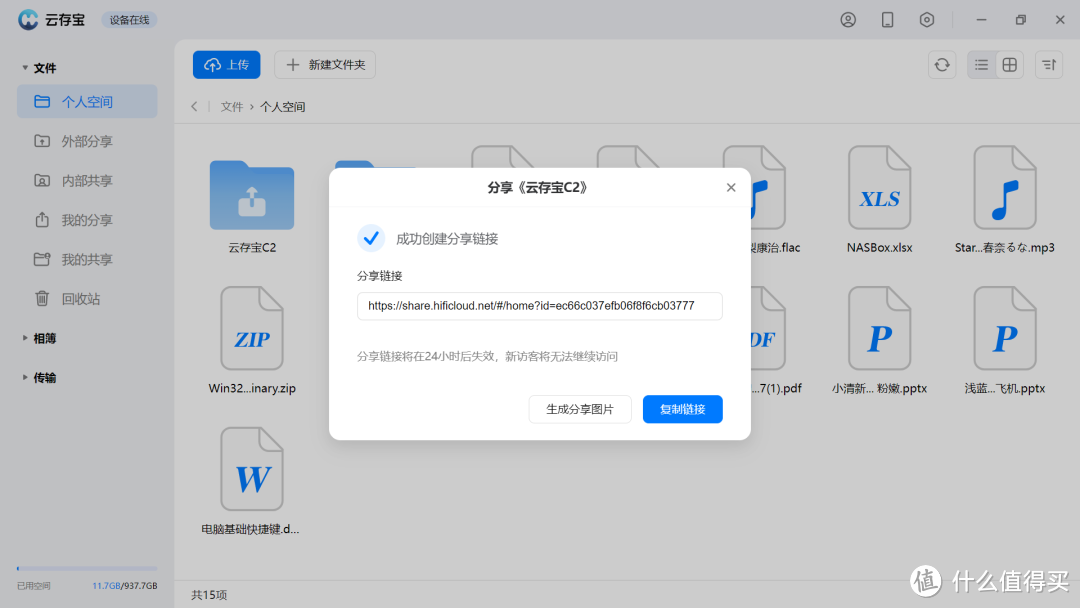Open the account profile icon
Screen dimensions: 1080x608
pyautogui.click(x=848, y=18)
